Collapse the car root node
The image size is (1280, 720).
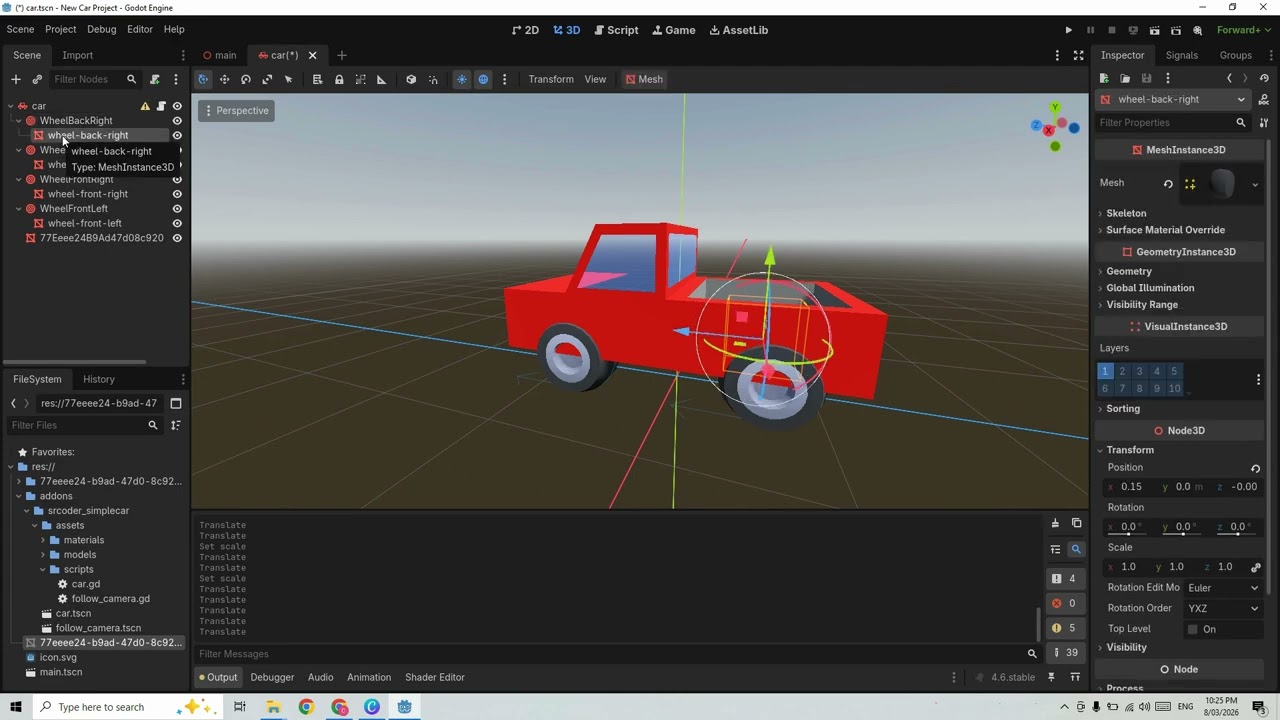tap(10, 106)
